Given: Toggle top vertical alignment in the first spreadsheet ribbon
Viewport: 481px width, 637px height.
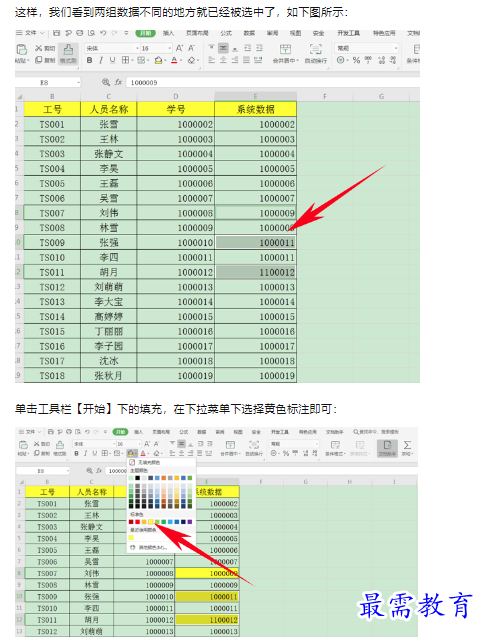Looking at the screenshot, I should 211,47.
